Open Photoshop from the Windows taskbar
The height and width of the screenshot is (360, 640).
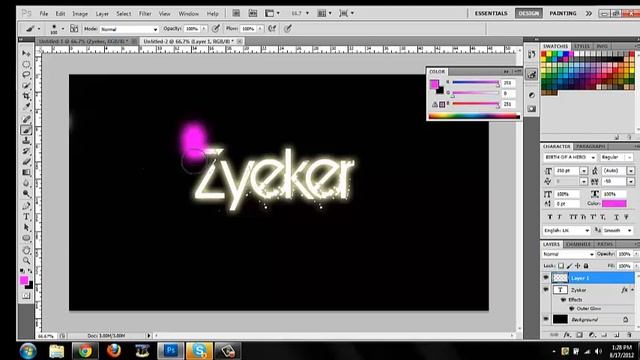tap(170, 351)
